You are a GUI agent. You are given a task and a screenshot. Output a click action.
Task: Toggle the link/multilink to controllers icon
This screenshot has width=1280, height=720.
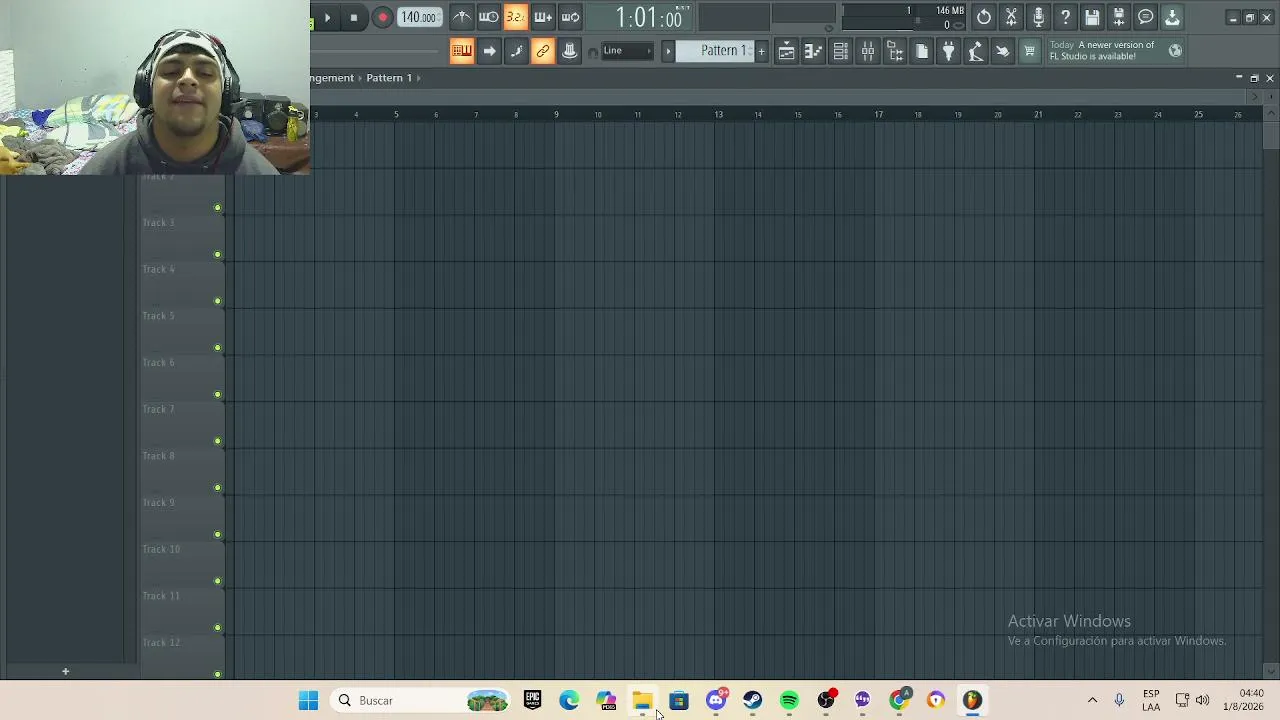coord(543,51)
